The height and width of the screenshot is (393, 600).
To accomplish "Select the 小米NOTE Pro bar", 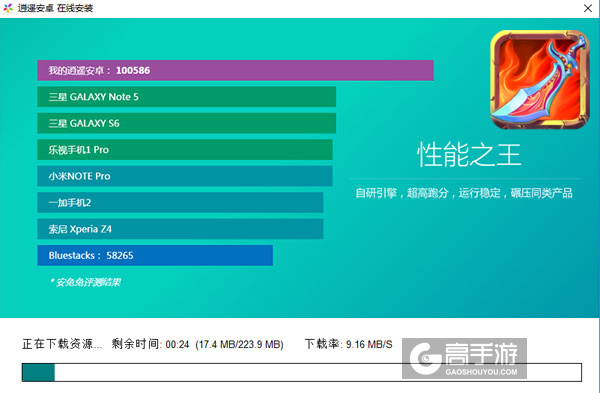I will click(185, 176).
